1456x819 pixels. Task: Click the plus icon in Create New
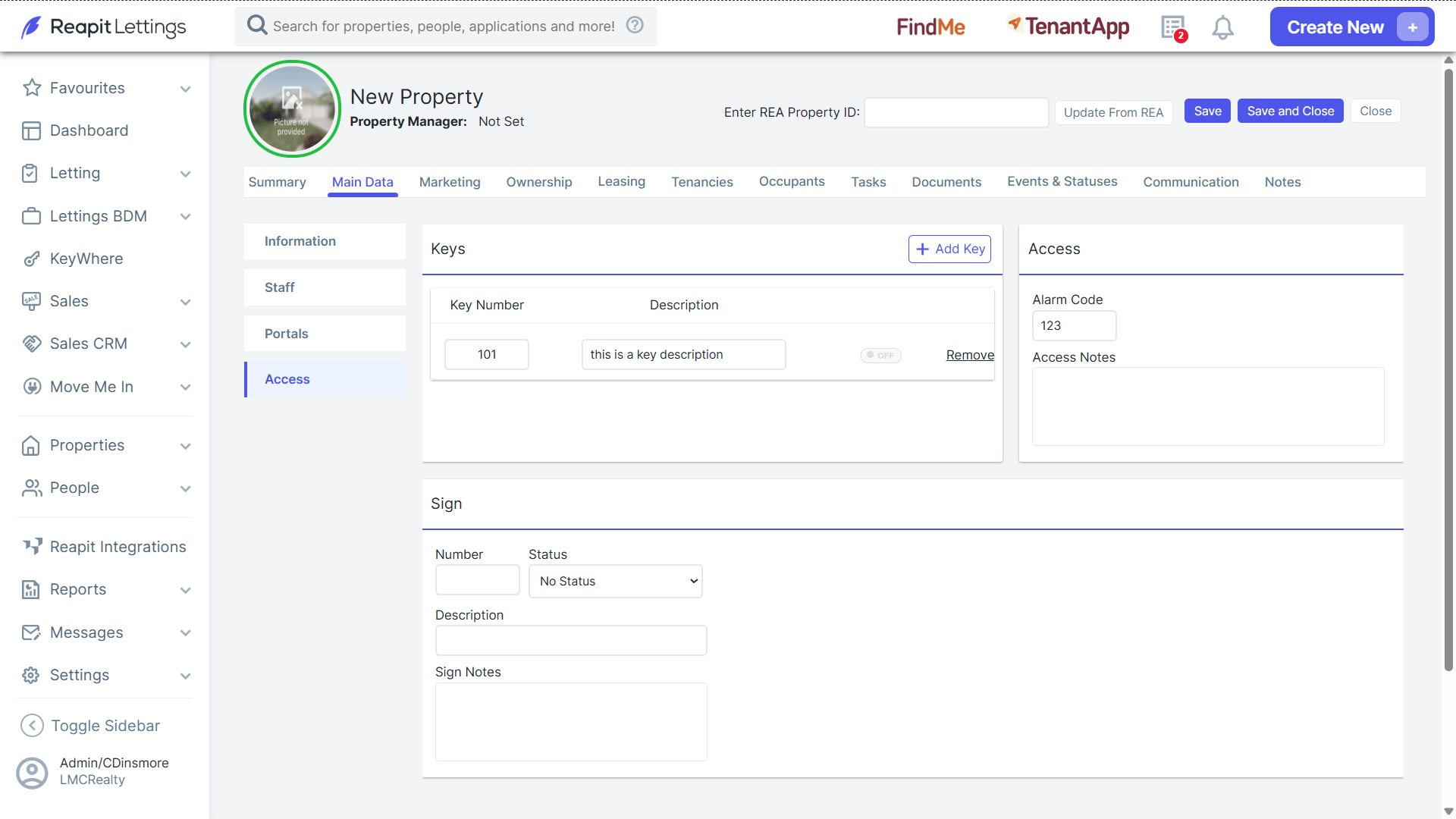1412,27
